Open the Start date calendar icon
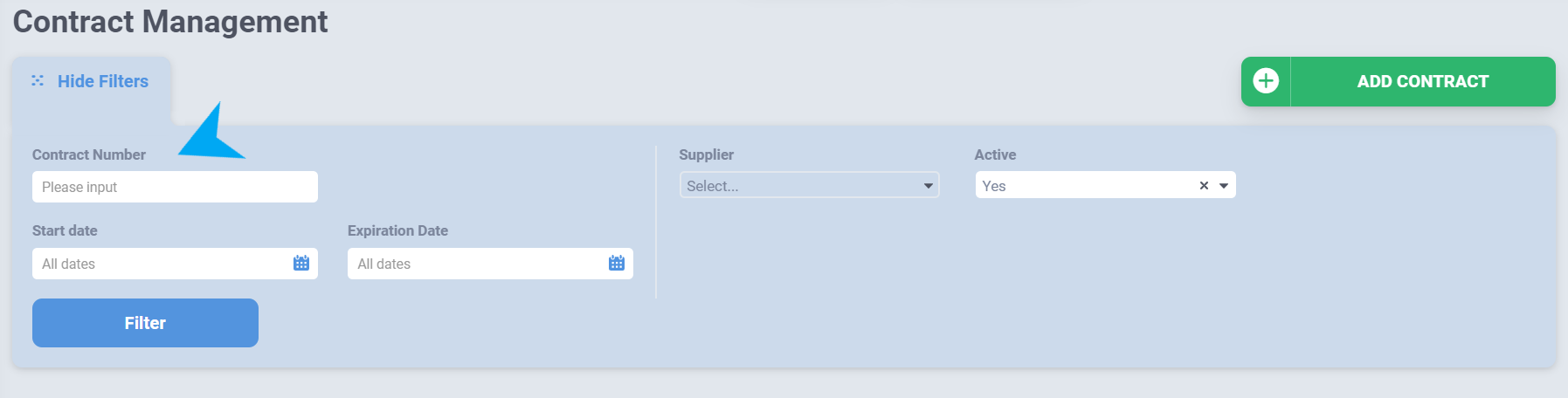The image size is (1568, 398). [x=301, y=263]
